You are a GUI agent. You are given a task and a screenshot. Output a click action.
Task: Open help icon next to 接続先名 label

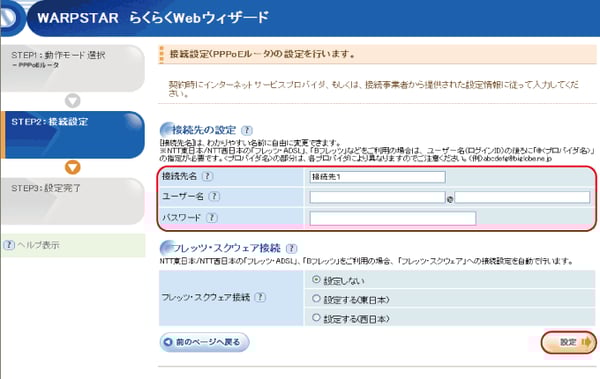[207, 176]
